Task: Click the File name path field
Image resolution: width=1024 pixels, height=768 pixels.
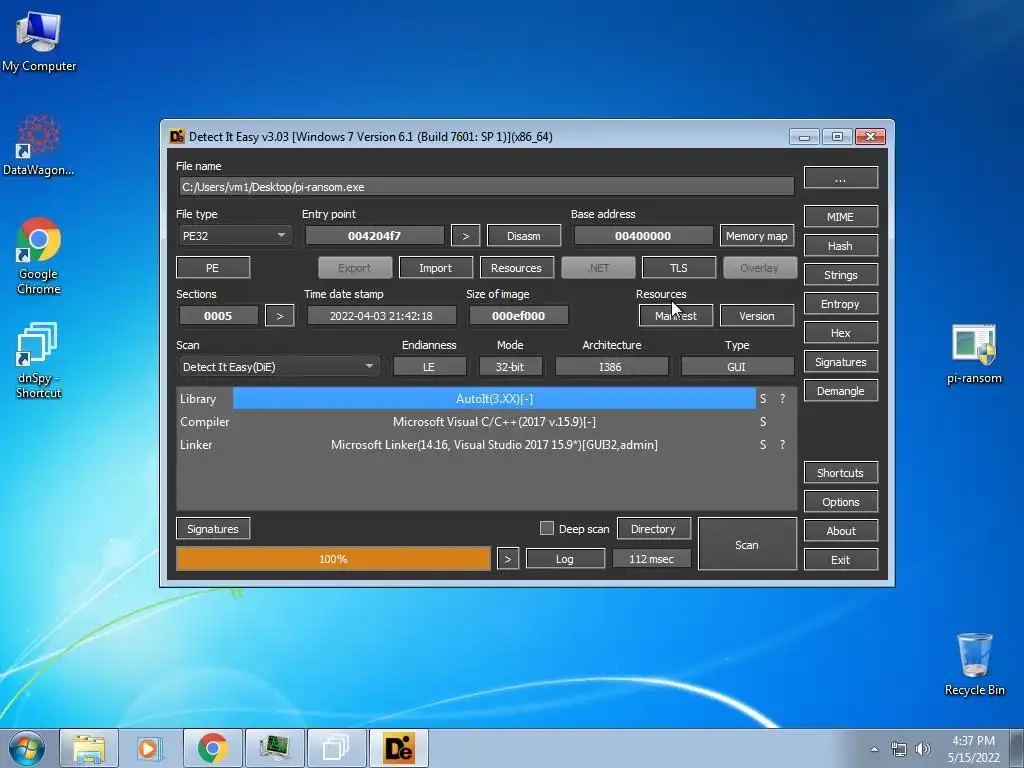Action: pyautogui.click(x=487, y=187)
